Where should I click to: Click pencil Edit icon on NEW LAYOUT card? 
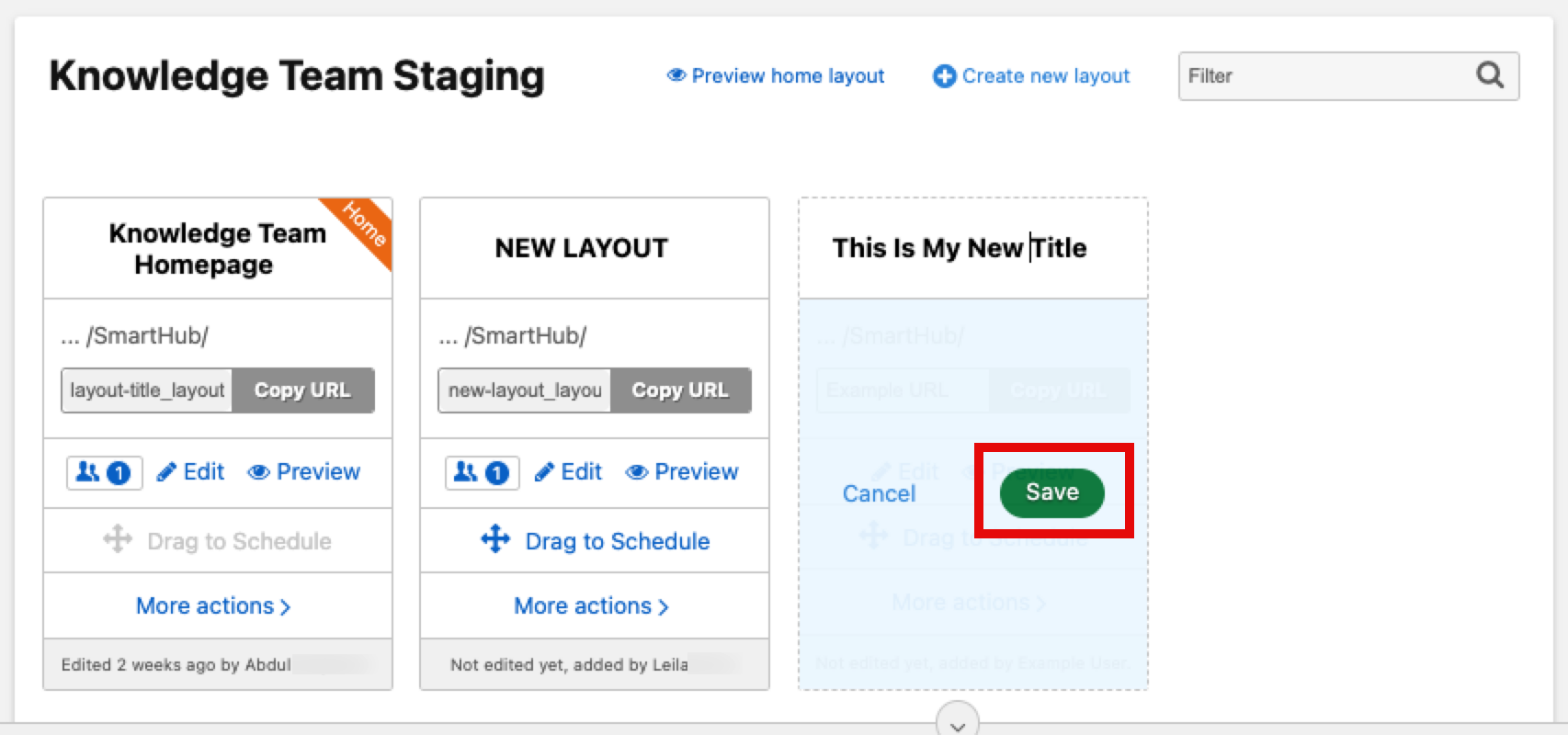coord(544,472)
